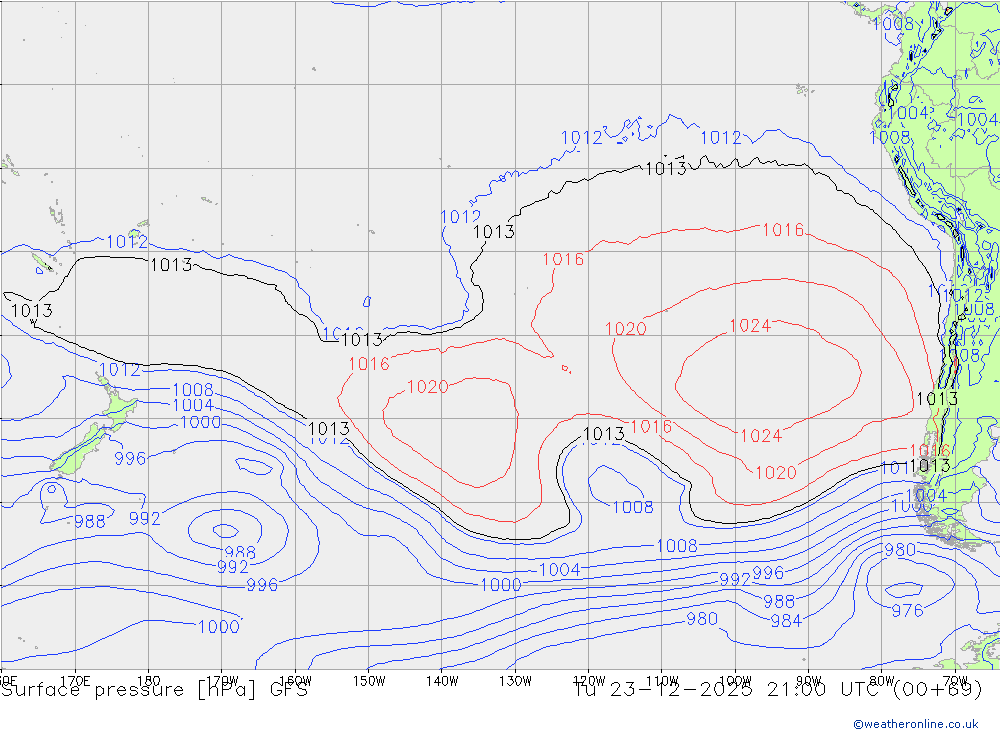Image resolution: width=1000 pixels, height=733 pixels.
Task: Click the forecast date and UTC time label
Action: (x=778, y=690)
